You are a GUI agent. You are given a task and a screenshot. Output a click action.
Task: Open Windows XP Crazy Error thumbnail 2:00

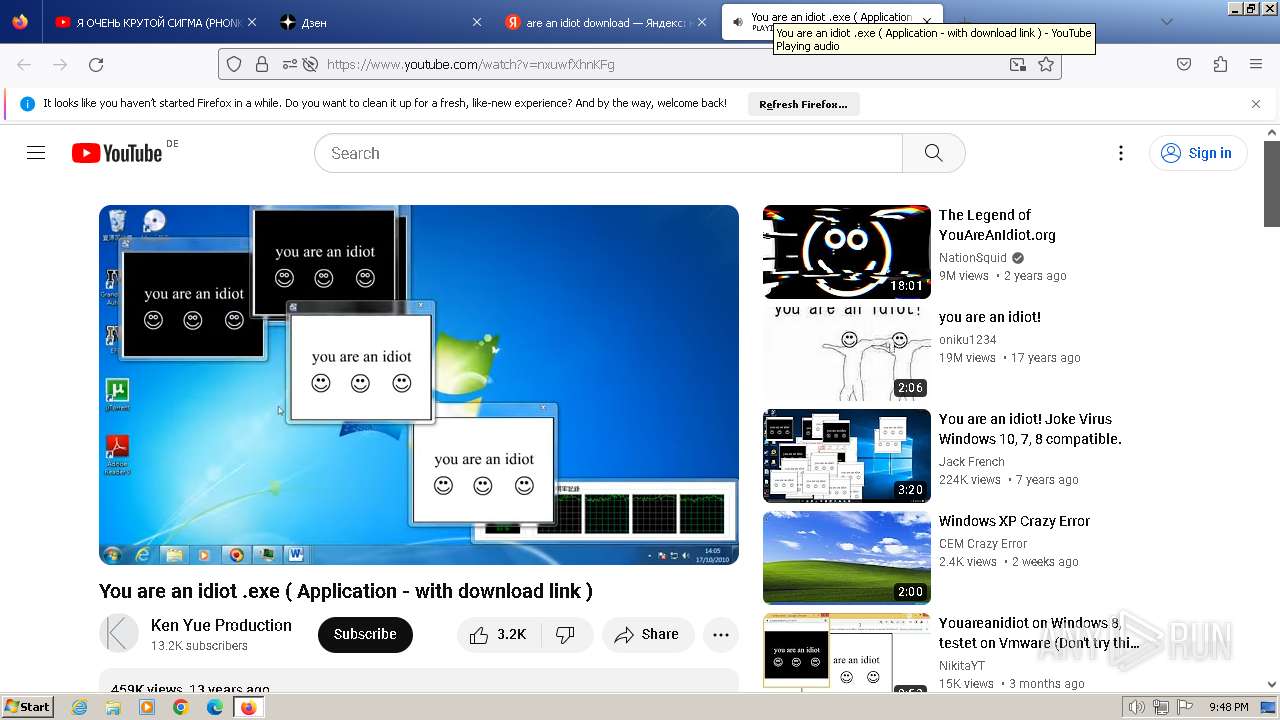click(x=847, y=558)
